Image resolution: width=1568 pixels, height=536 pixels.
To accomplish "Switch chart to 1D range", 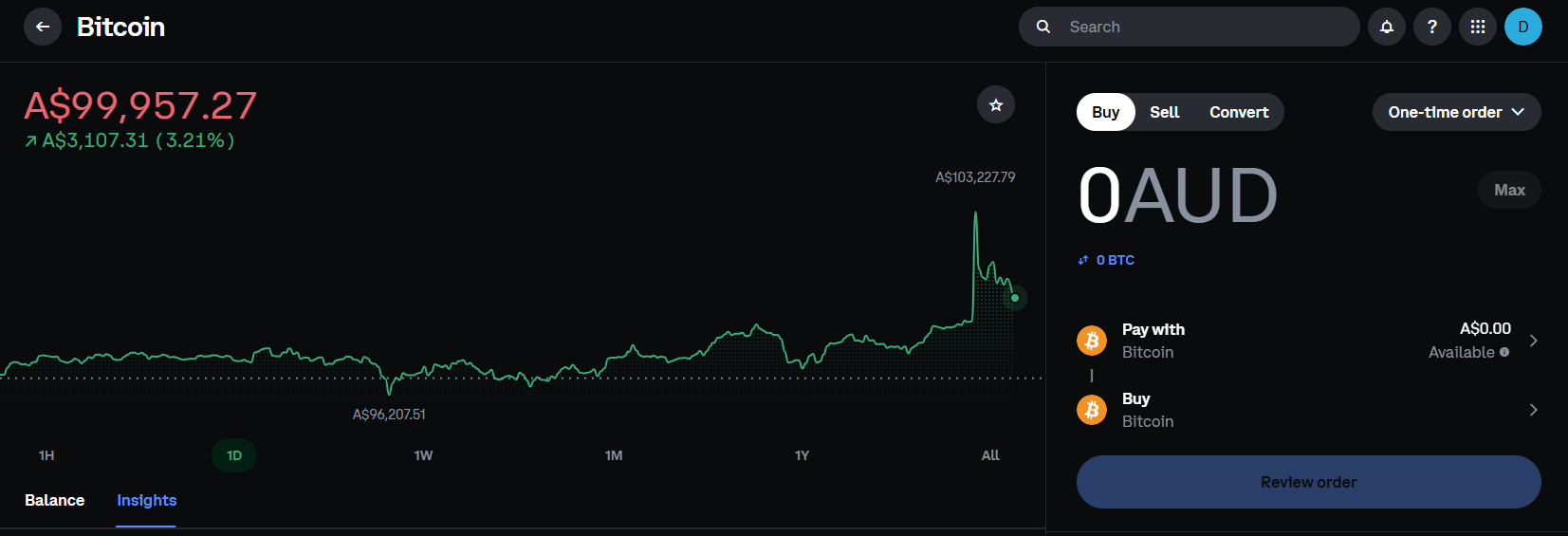I will pos(234,455).
